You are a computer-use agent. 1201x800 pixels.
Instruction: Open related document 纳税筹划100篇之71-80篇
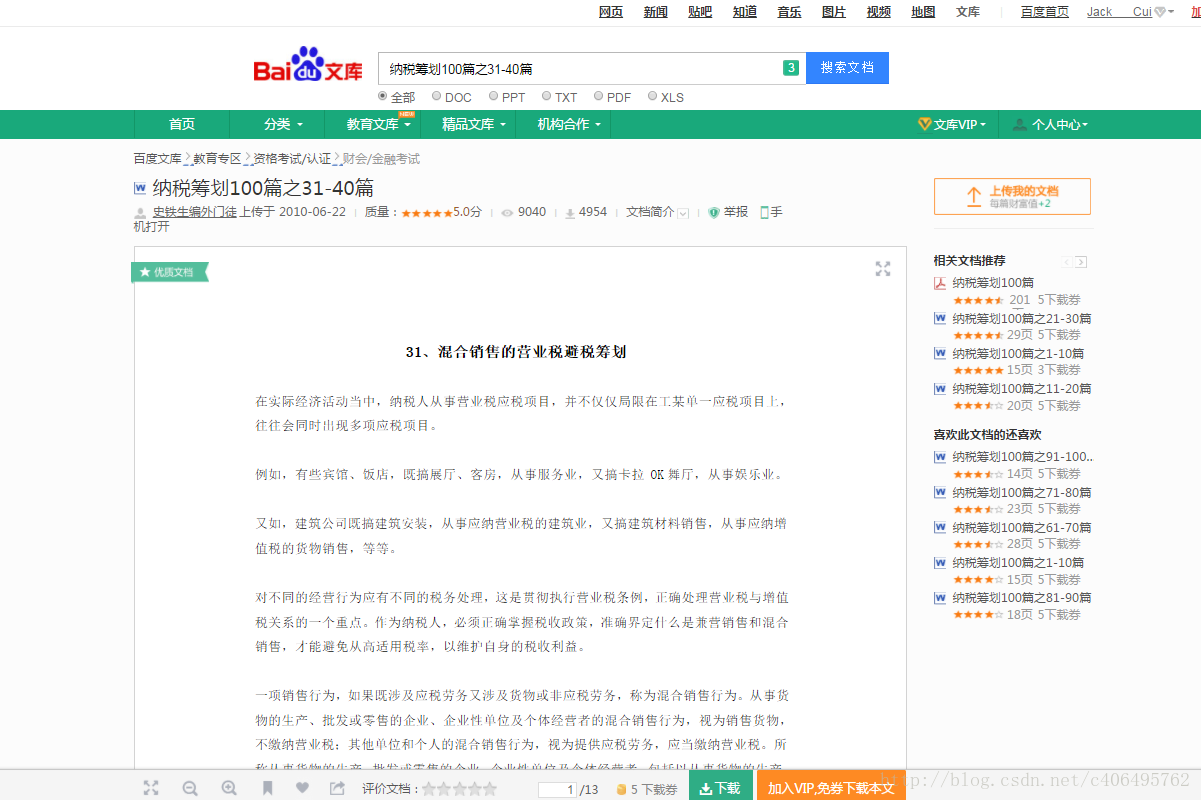click(x=1021, y=492)
